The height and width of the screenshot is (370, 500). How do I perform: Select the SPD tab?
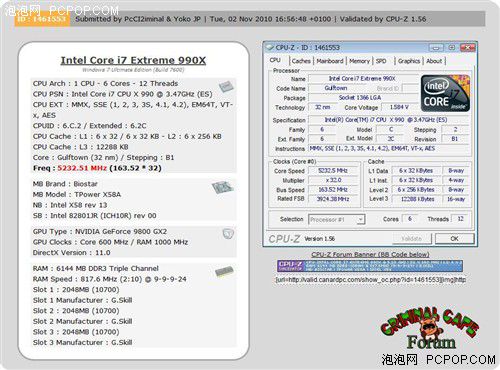click(x=381, y=61)
